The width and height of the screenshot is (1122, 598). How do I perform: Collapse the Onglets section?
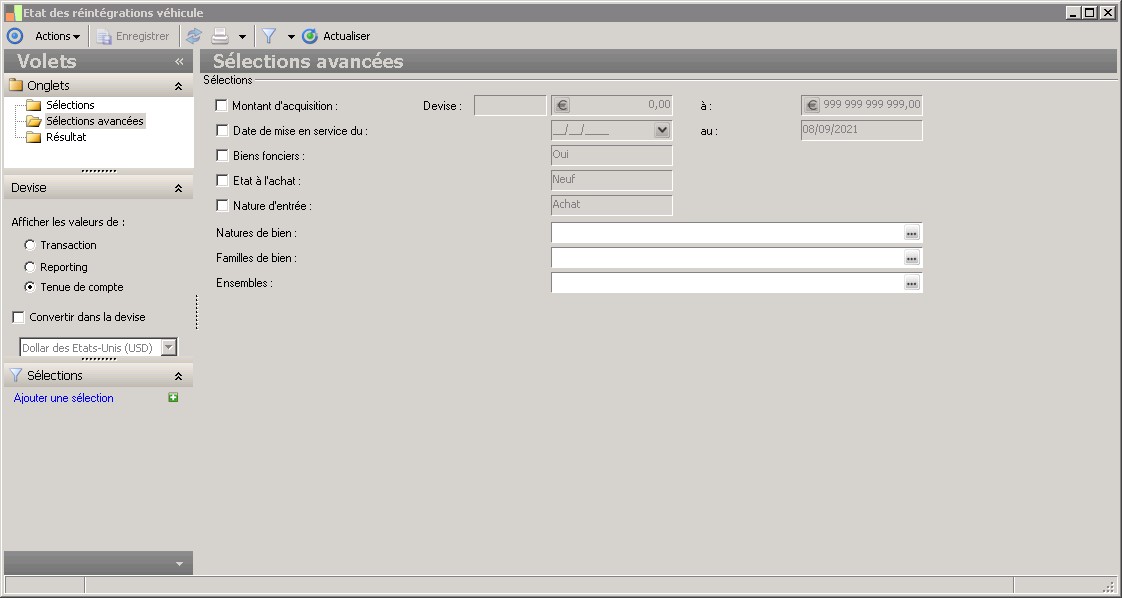178,86
